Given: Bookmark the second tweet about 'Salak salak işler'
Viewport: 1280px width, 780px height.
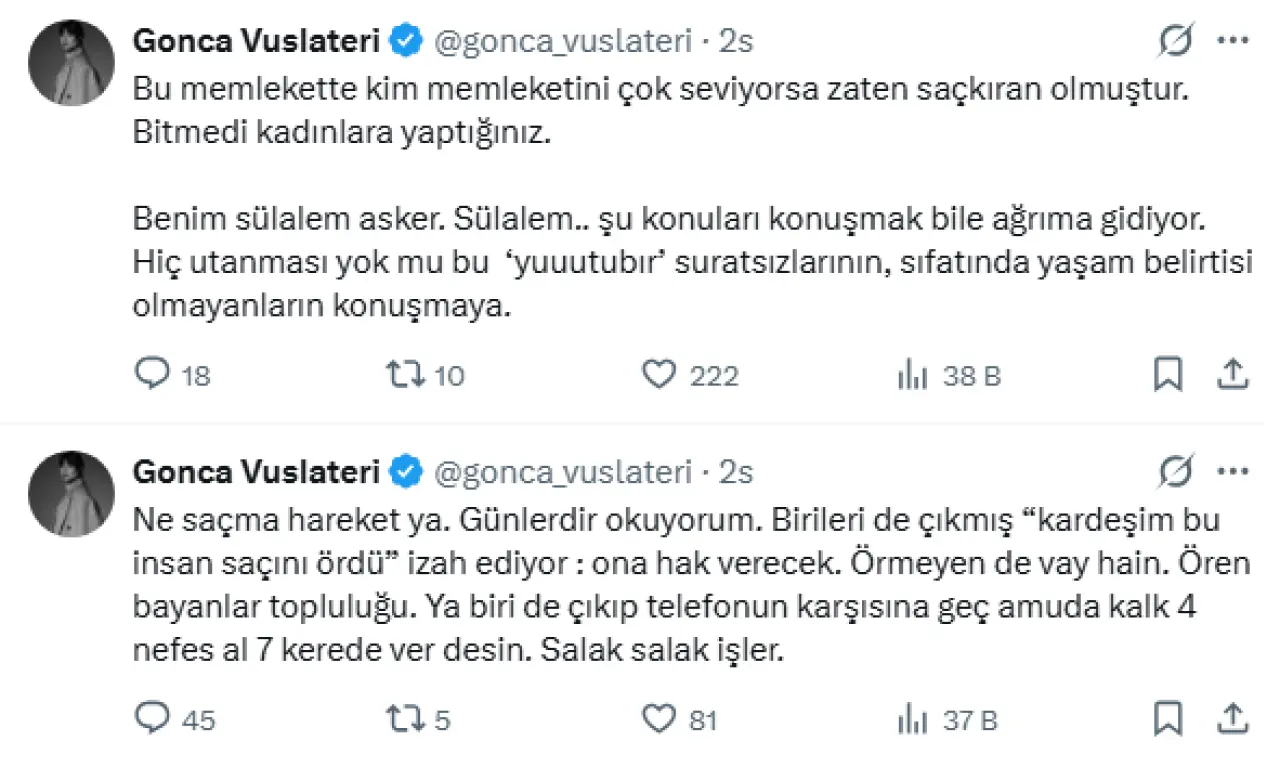Looking at the screenshot, I should click(1168, 718).
